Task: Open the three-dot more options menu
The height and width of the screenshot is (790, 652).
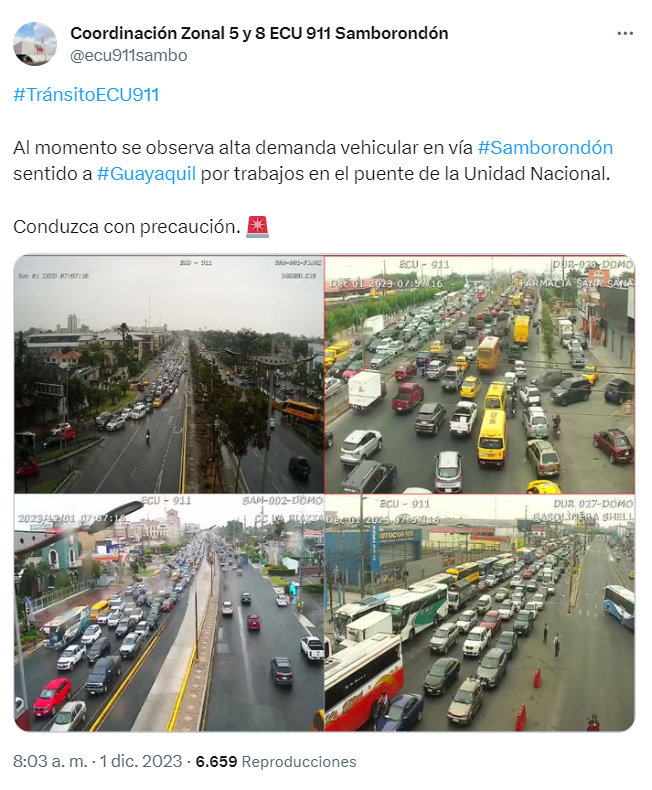Action: pos(625,33)
